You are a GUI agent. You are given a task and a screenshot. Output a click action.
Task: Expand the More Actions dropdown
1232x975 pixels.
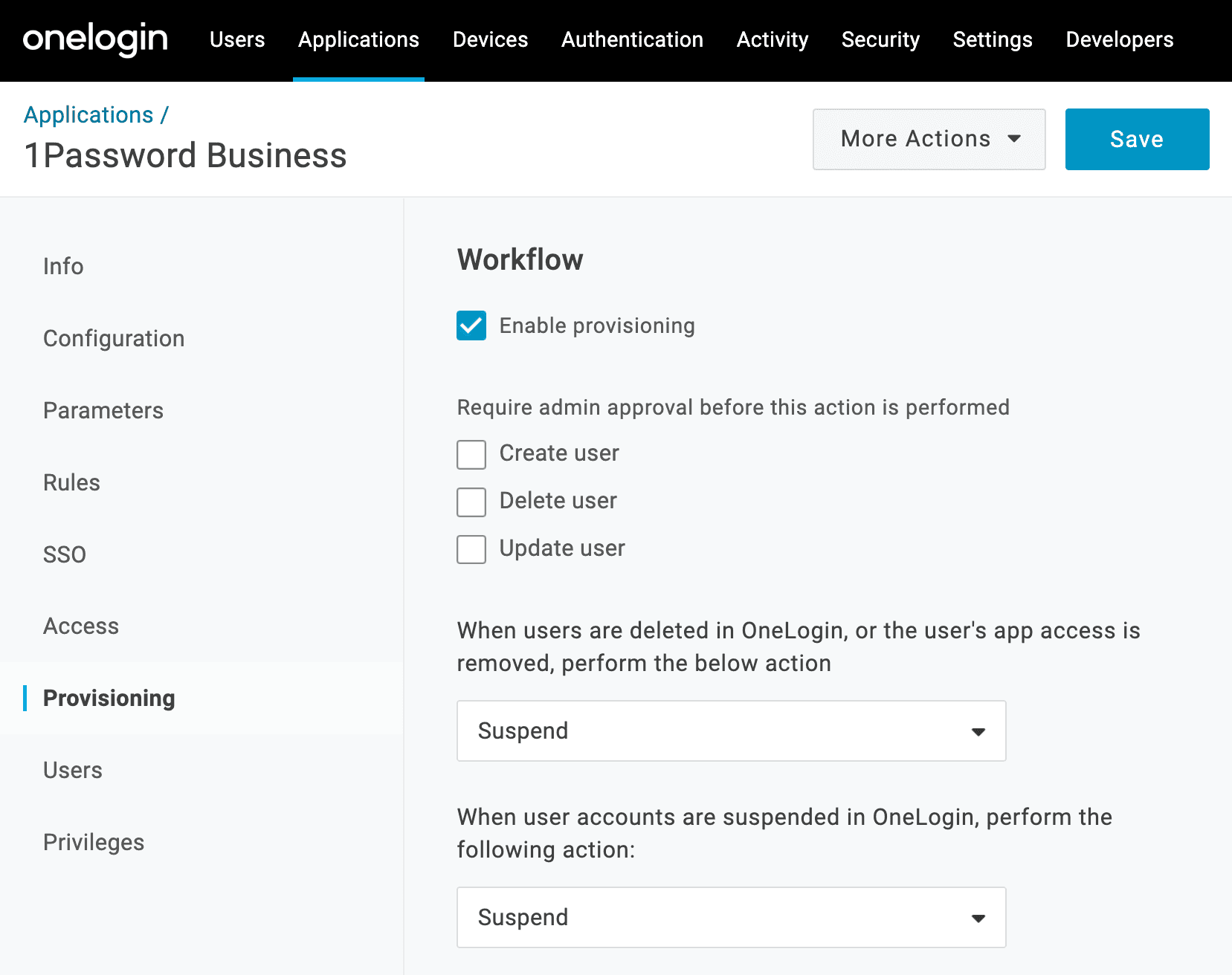(x=929, y=139)
